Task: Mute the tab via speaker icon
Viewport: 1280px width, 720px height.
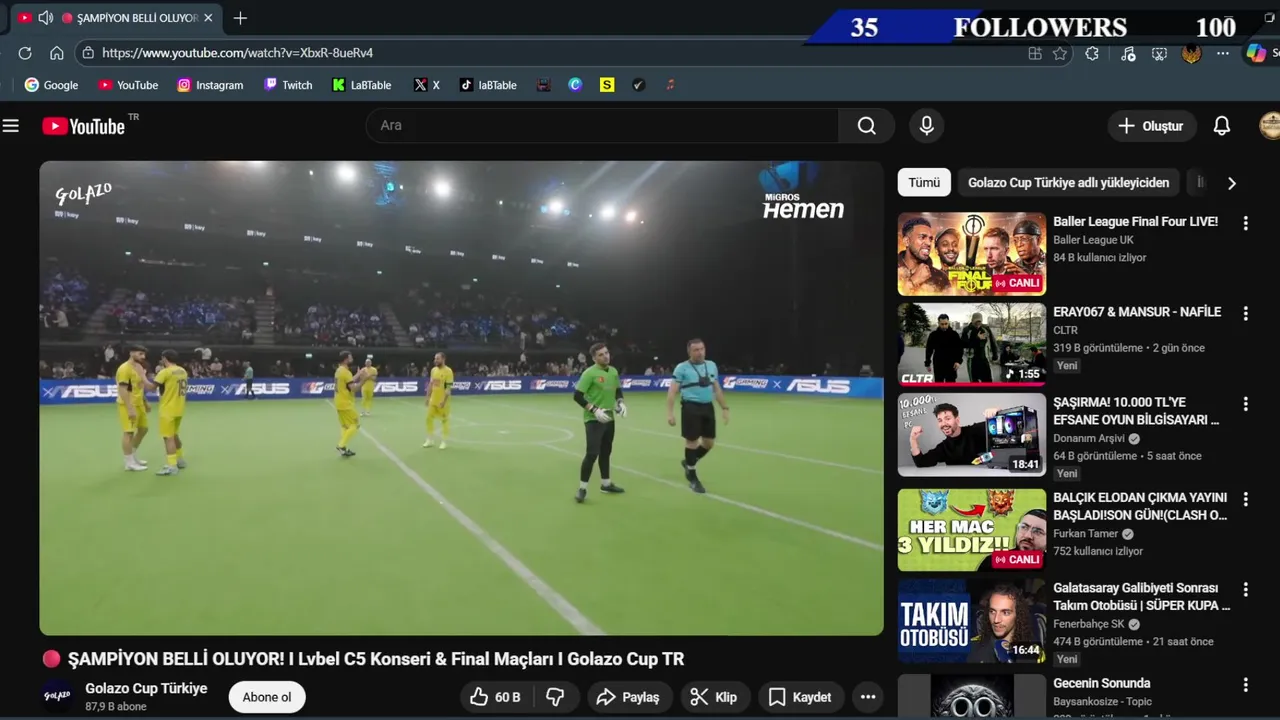Action: [45, 18]
